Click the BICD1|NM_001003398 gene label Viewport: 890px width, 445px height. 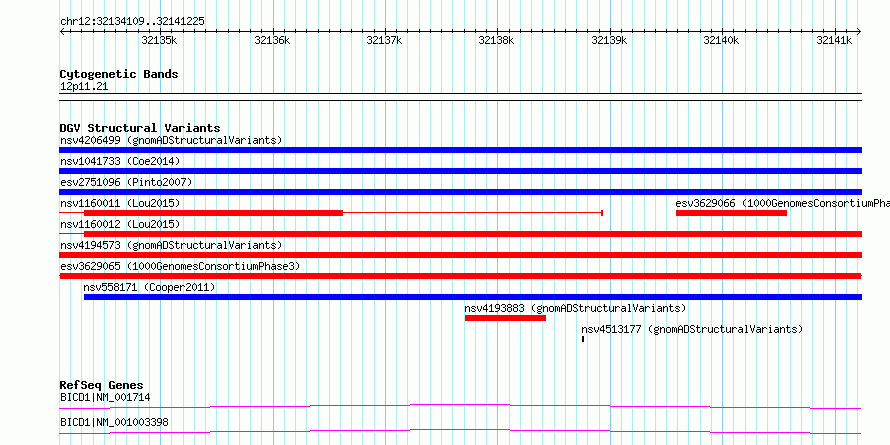click(114, 422)
